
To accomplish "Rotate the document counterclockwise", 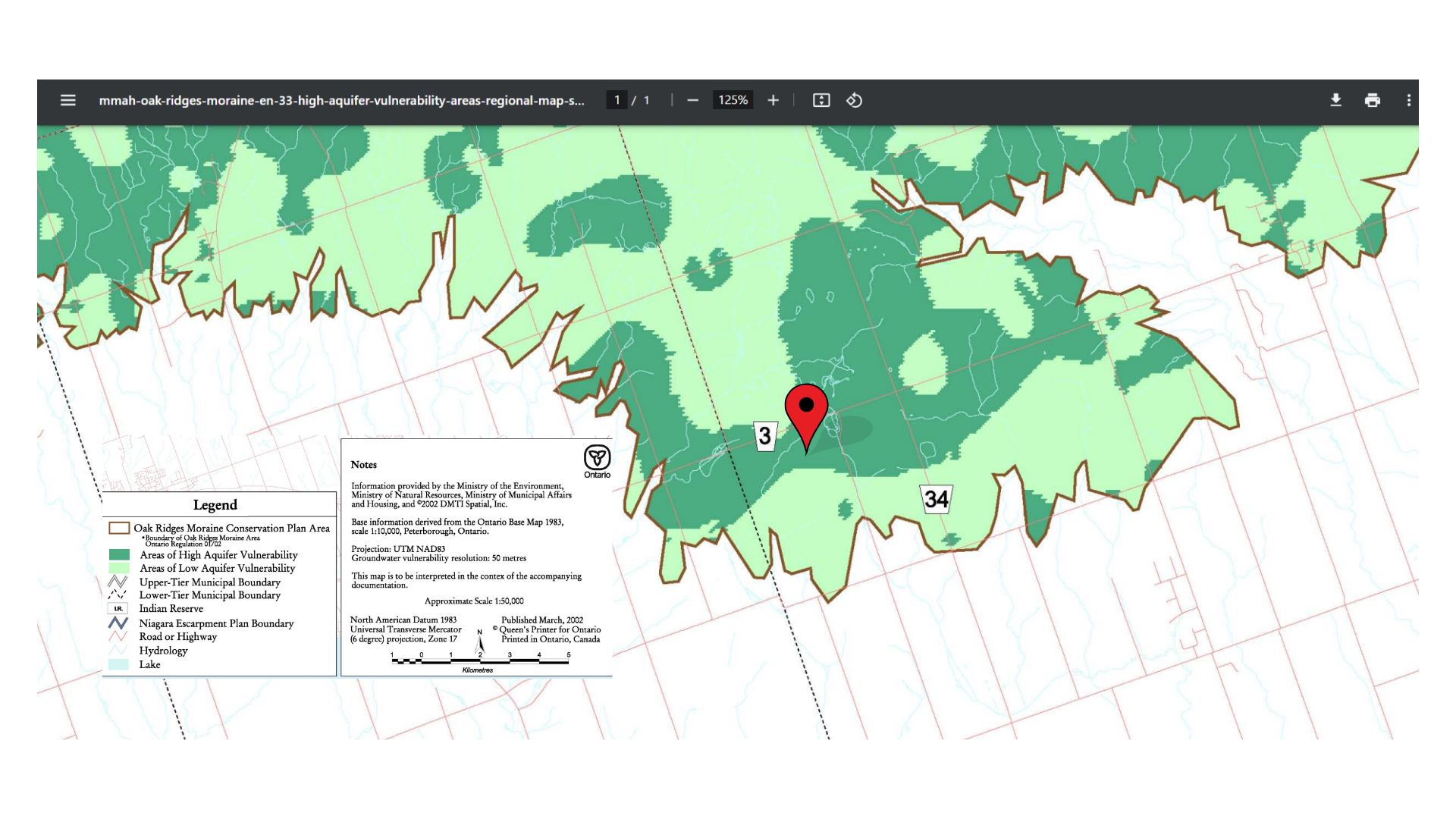I will [854, 100].
